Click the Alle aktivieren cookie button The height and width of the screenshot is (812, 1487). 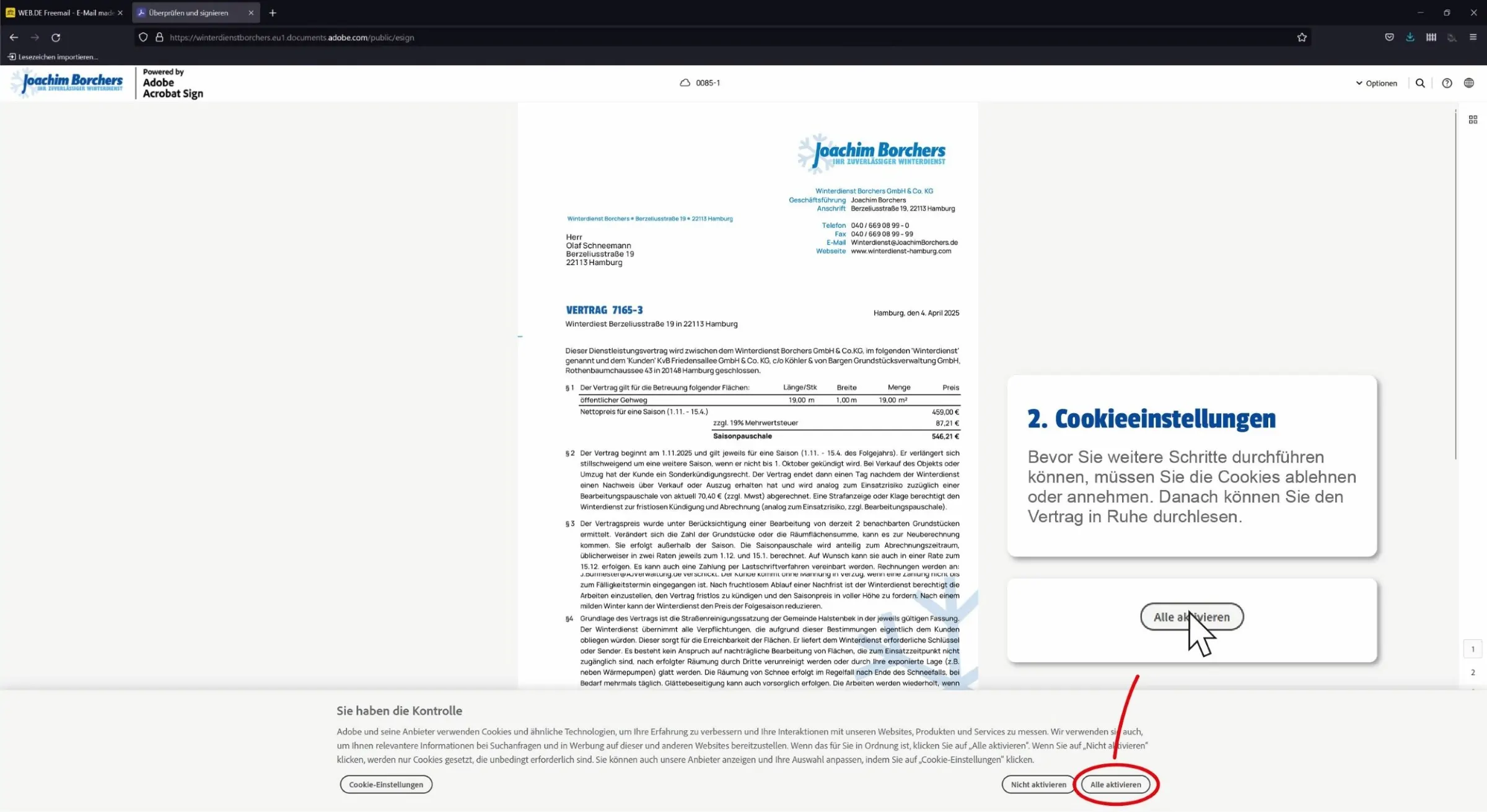(1115, 784)
